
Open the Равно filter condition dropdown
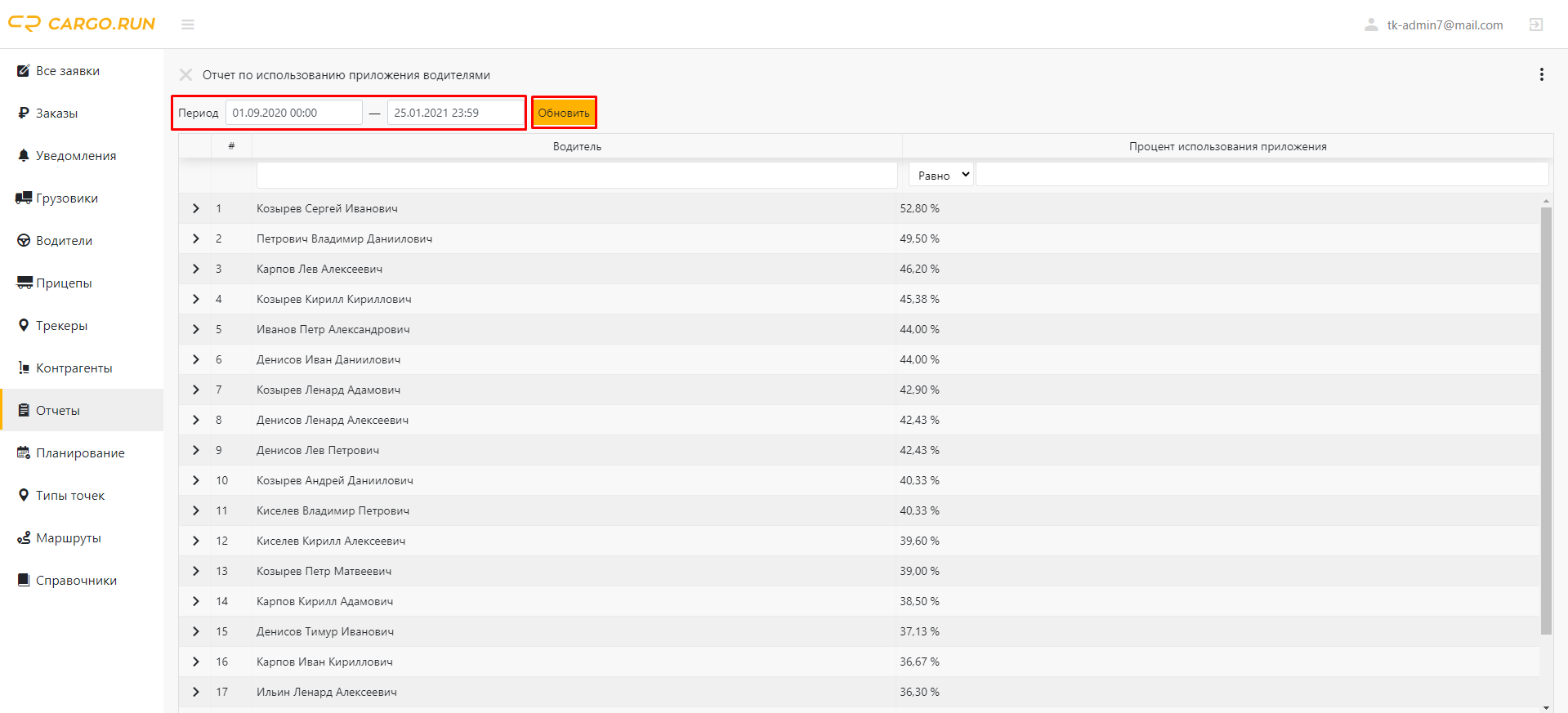pos(940,175)
